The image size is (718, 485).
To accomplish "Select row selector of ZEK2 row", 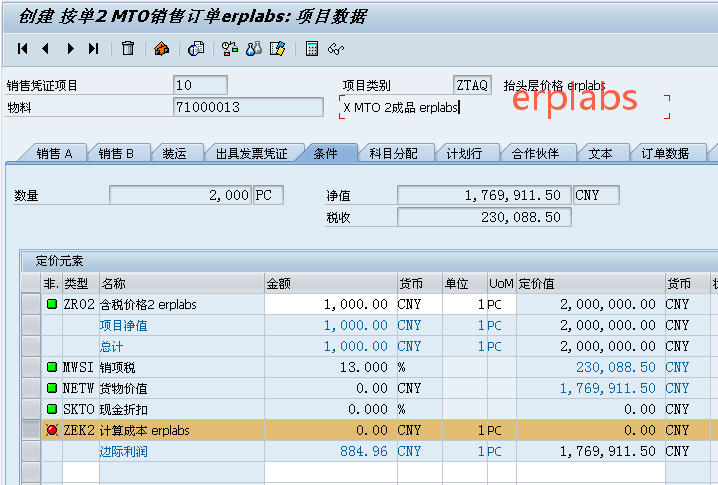I will click(x=31, y=431).
